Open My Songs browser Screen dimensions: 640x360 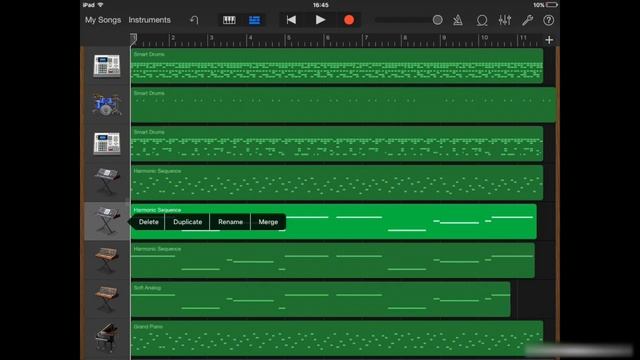(103, 20)
